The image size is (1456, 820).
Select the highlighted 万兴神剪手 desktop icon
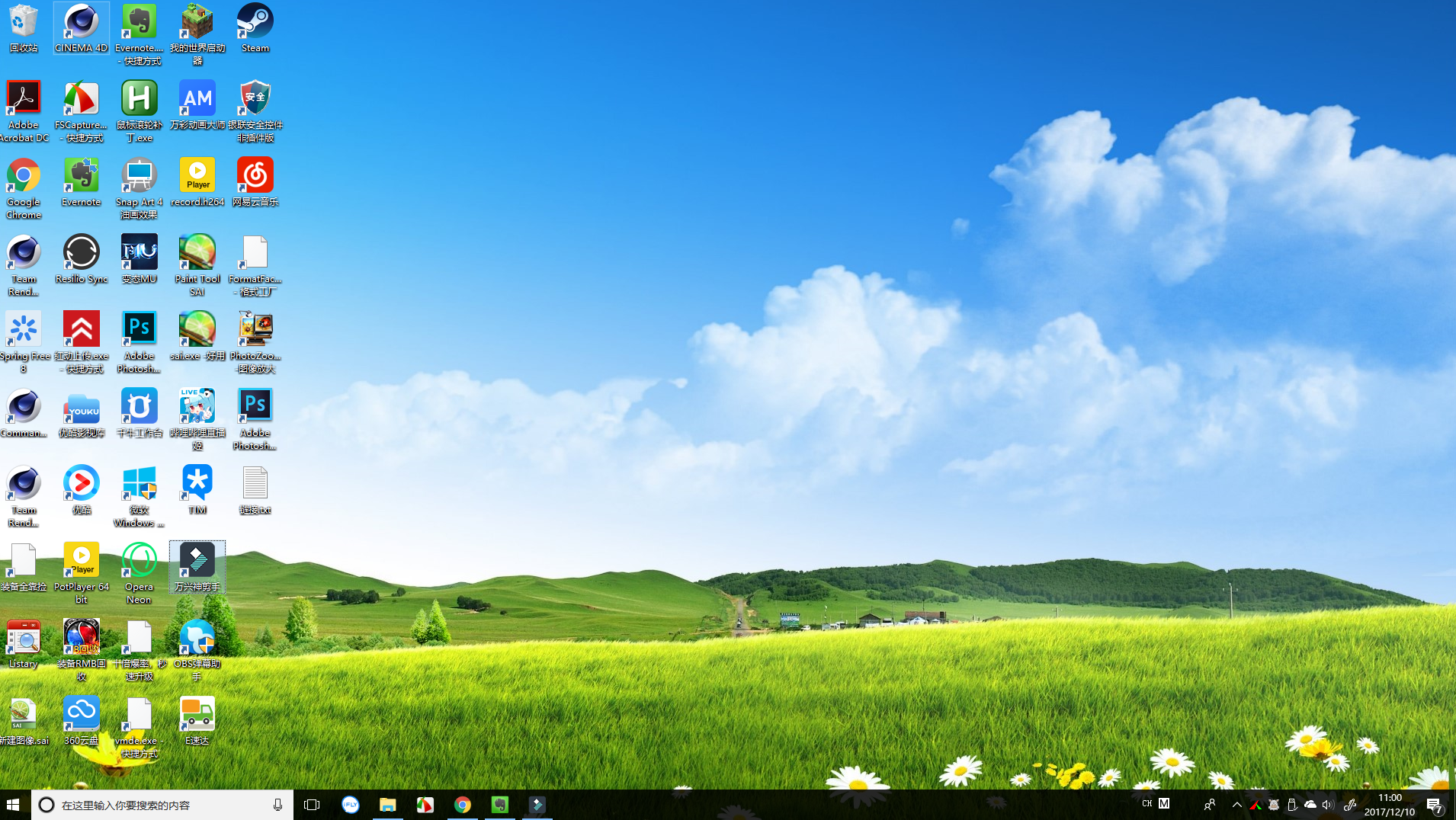(197, 568)
